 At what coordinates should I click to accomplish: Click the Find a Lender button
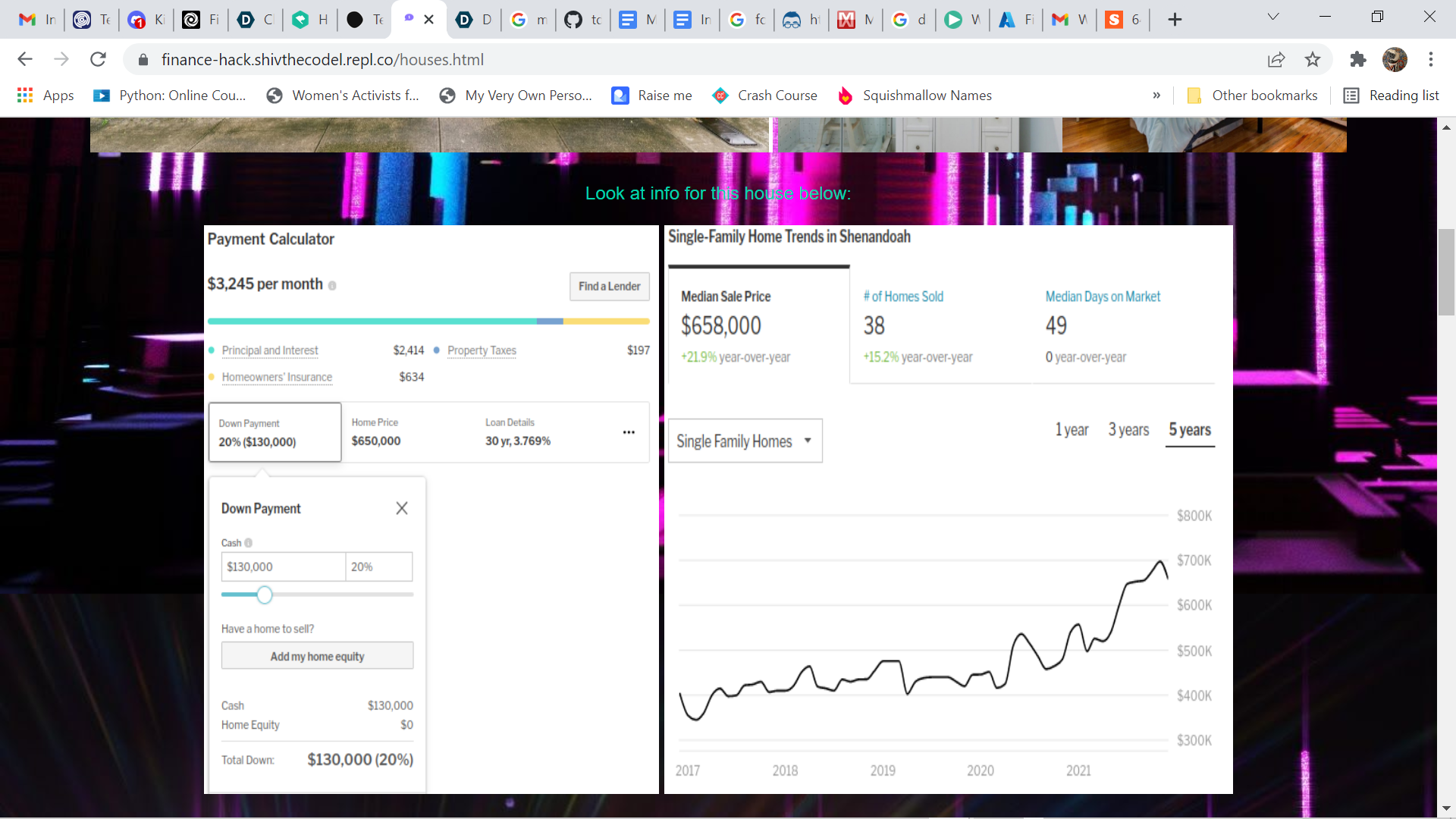[609, 286]
